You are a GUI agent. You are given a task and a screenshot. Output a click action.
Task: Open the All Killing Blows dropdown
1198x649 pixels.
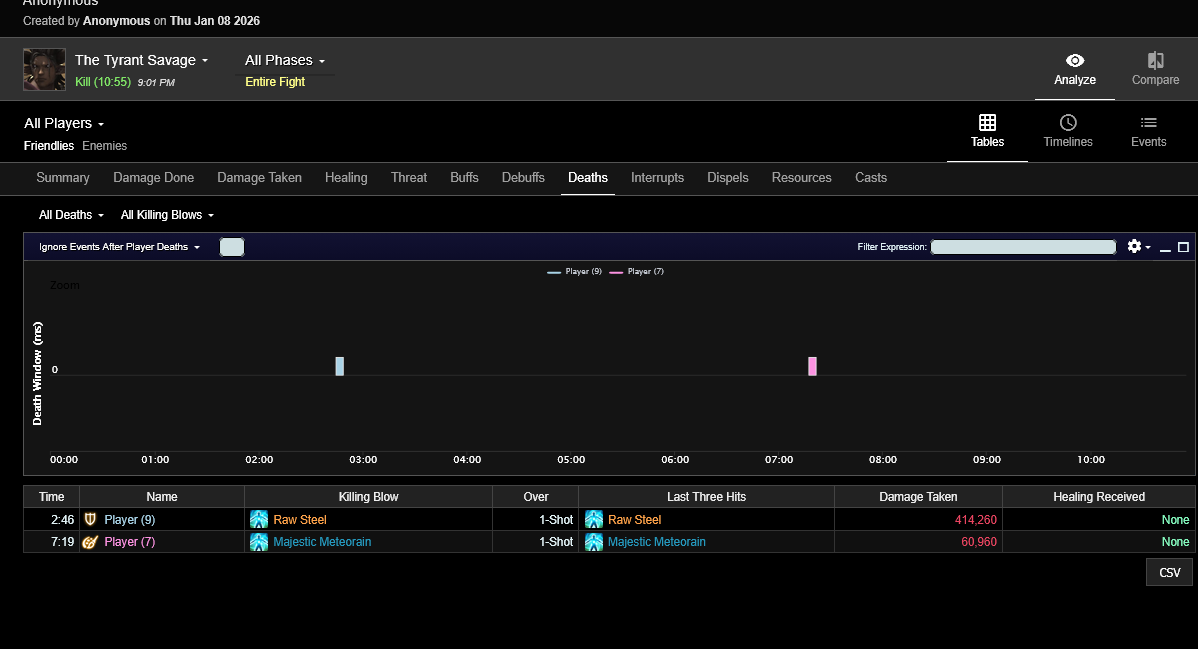167,215
